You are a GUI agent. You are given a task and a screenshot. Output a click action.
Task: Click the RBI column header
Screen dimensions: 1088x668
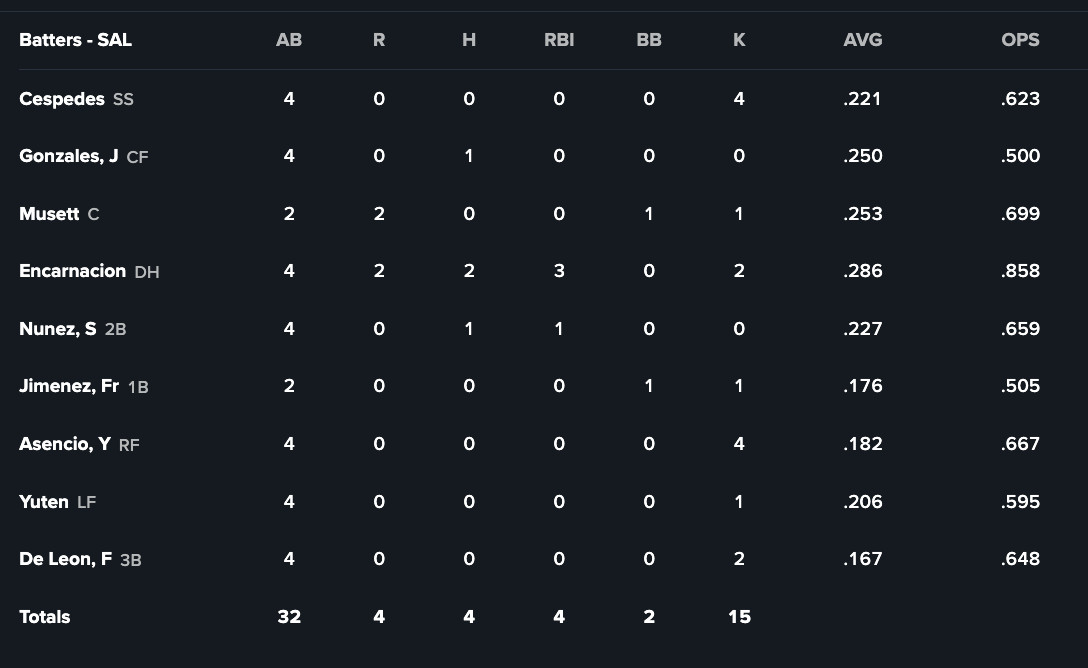pos(559,40)
